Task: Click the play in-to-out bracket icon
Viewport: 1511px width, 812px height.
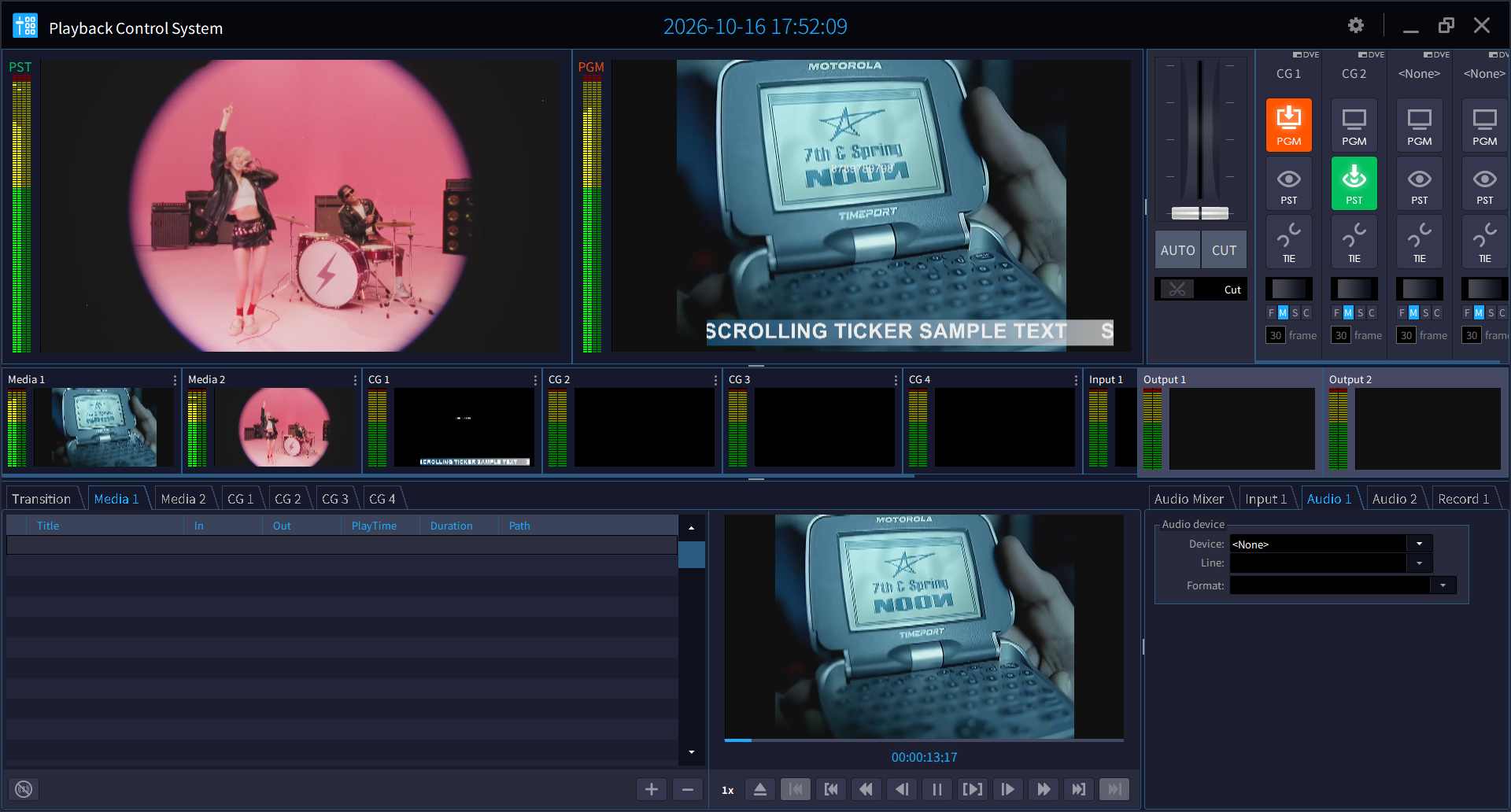Action: (x=973, y=789)
